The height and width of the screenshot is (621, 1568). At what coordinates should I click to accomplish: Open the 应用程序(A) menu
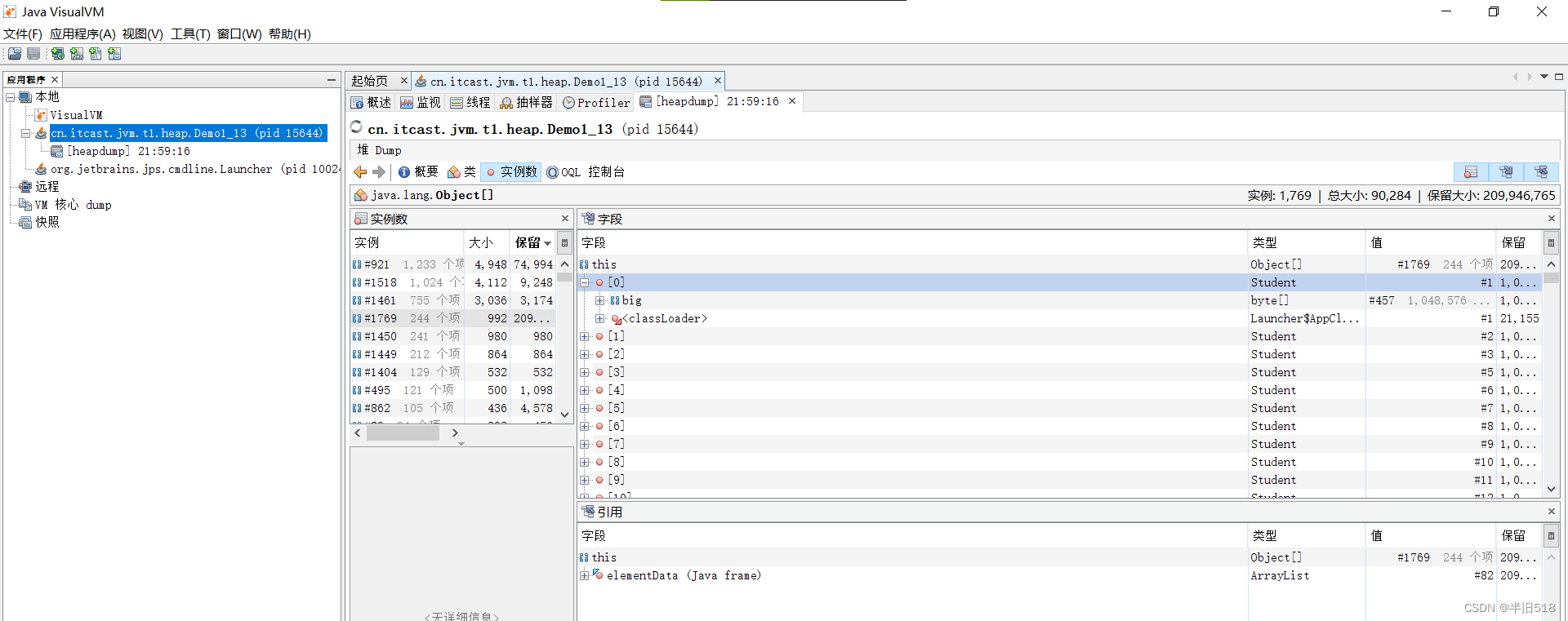point(82,34)
